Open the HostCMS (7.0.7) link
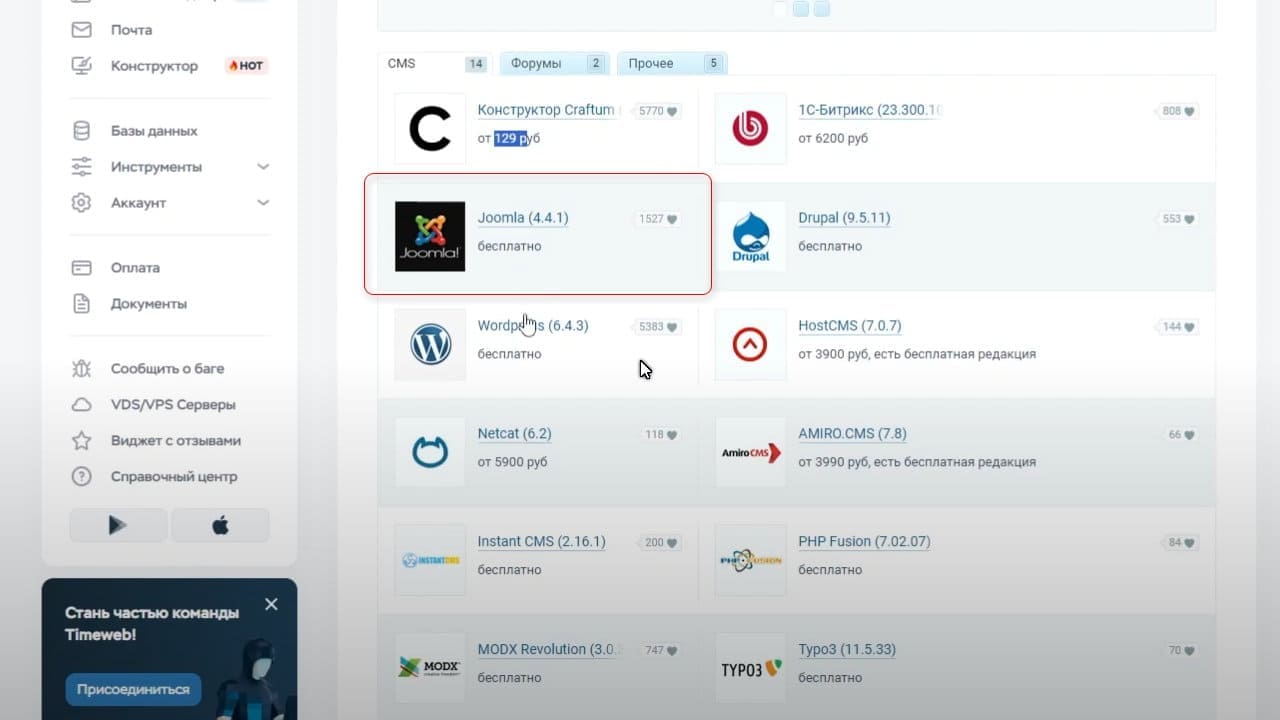The image size is (1280, 720). (x=850, y=326)
